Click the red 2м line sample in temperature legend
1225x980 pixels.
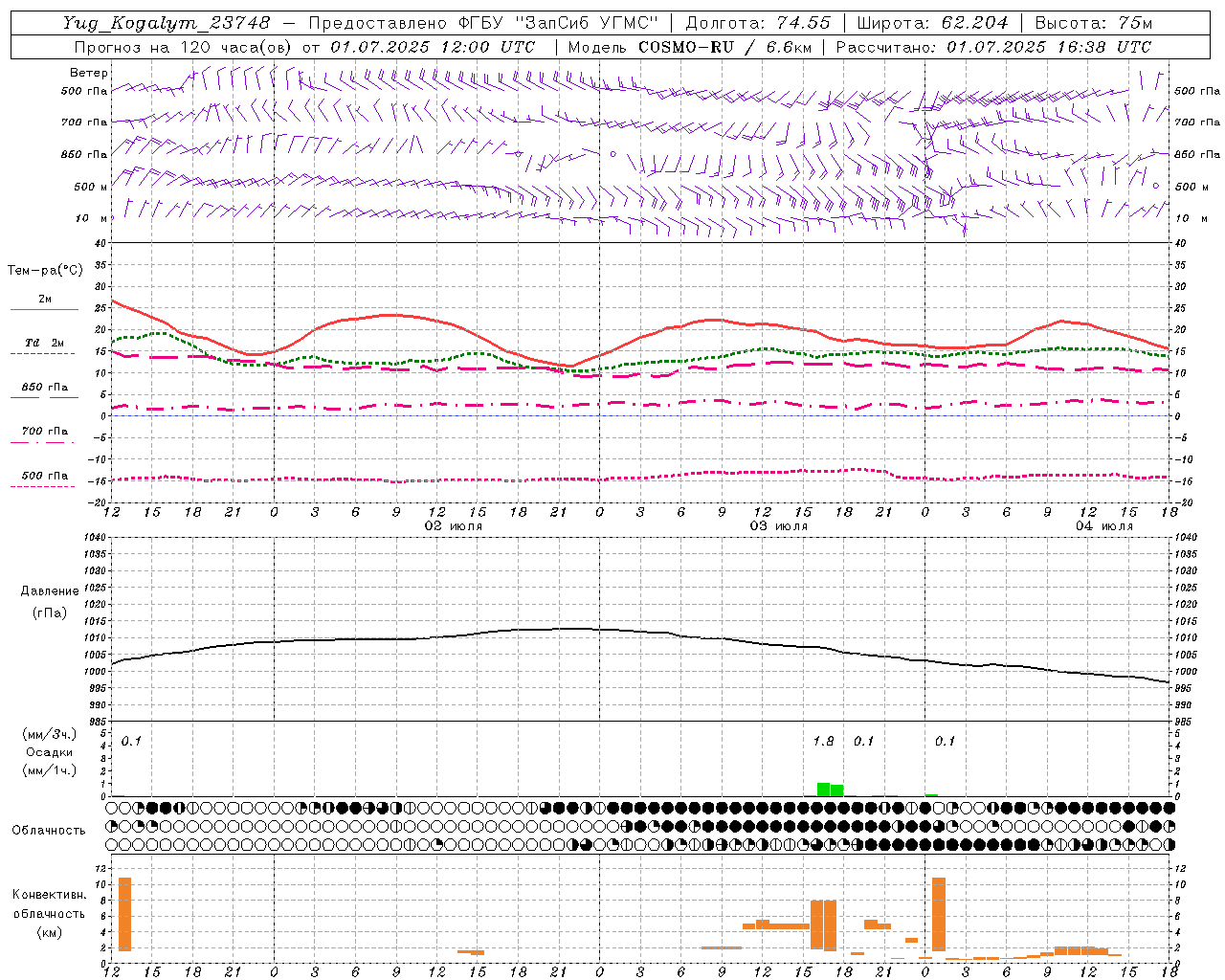click(44, 310)
